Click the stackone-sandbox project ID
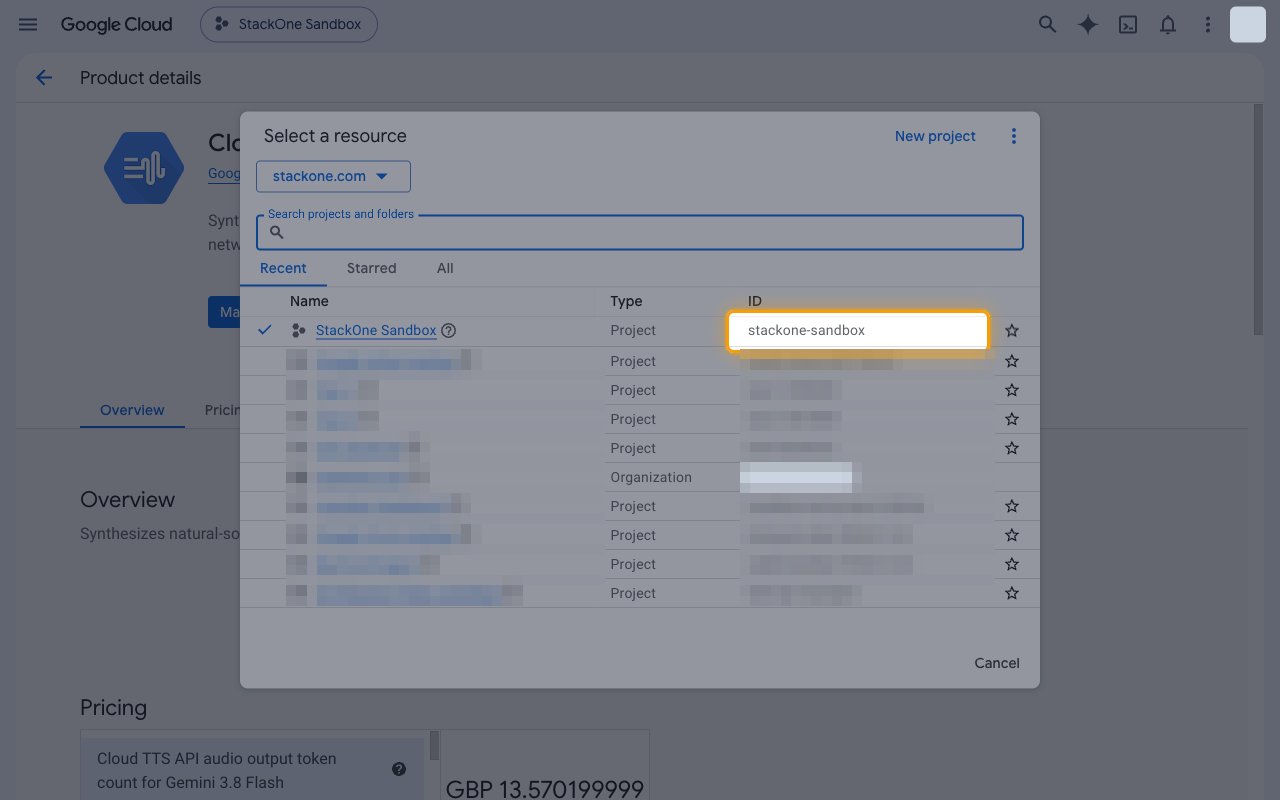The height and width of the screenshot is (800, 1280). click(x=806, y=330)
